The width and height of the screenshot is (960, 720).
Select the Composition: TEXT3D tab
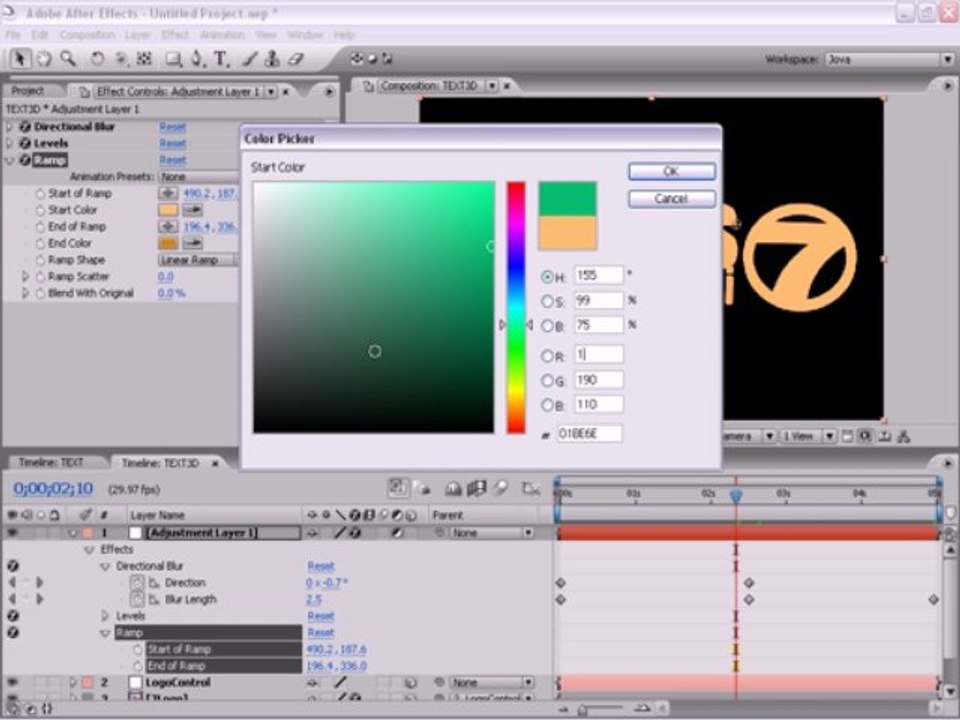pyautogui.click(x=429, y=86)
